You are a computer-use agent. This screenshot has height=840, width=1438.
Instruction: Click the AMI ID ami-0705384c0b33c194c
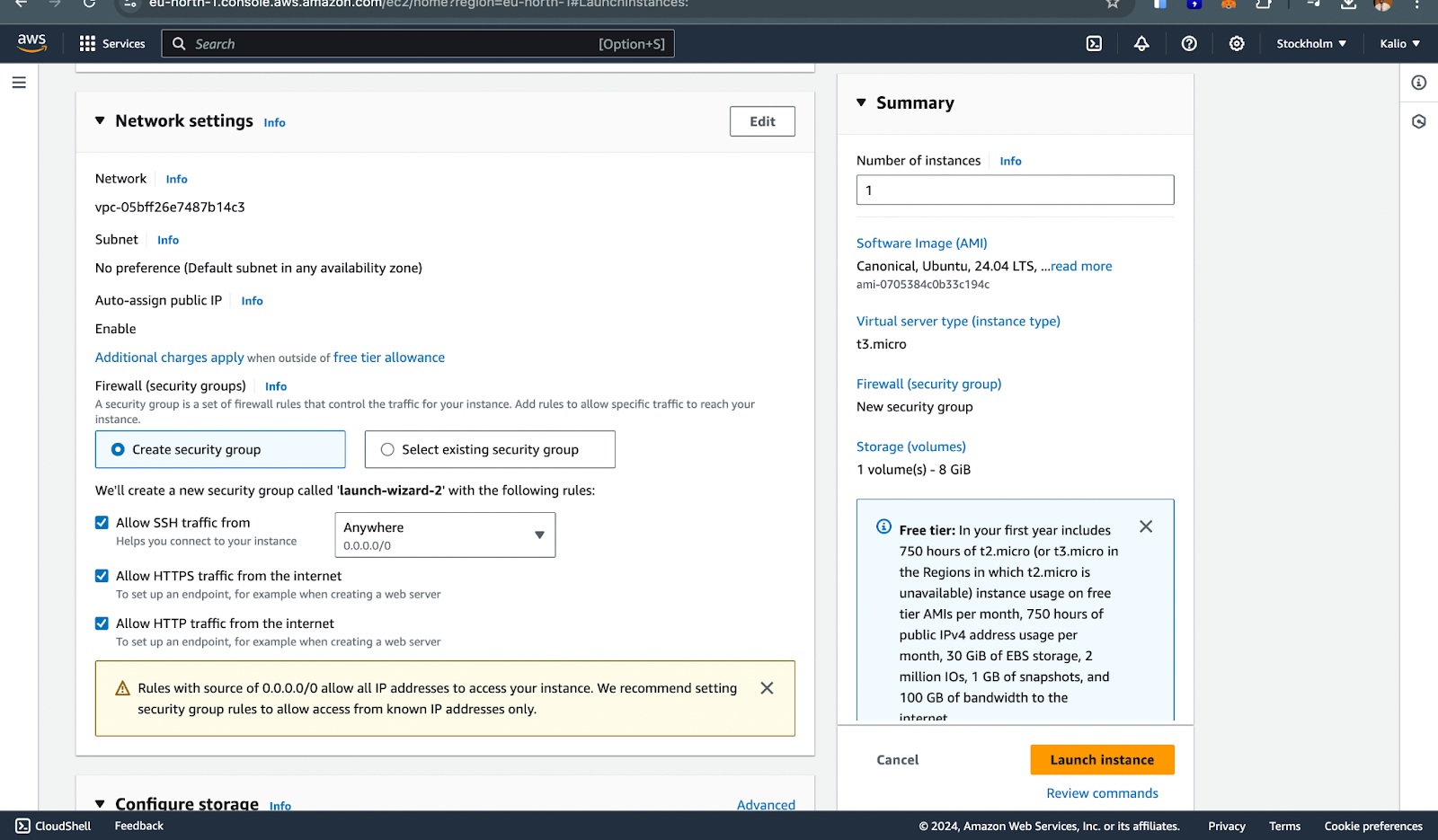(923, 285)
